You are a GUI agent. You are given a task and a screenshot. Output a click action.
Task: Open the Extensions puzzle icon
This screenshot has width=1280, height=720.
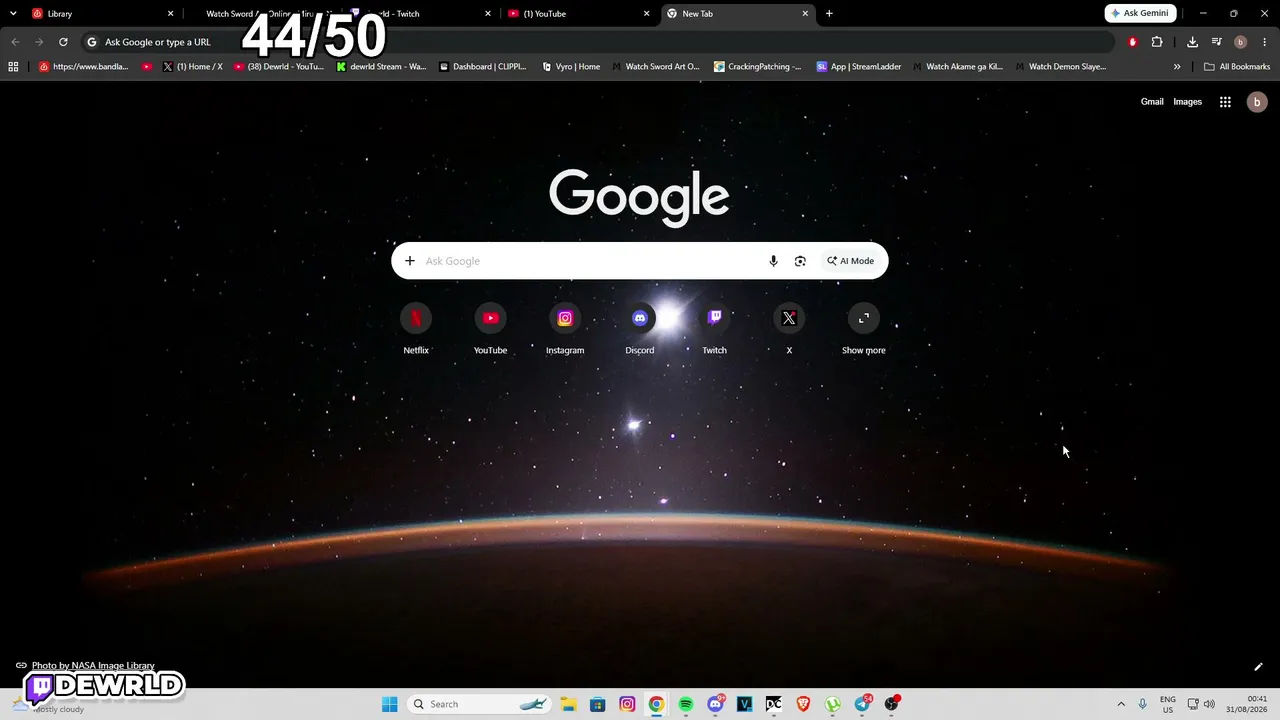point(1157,42)
